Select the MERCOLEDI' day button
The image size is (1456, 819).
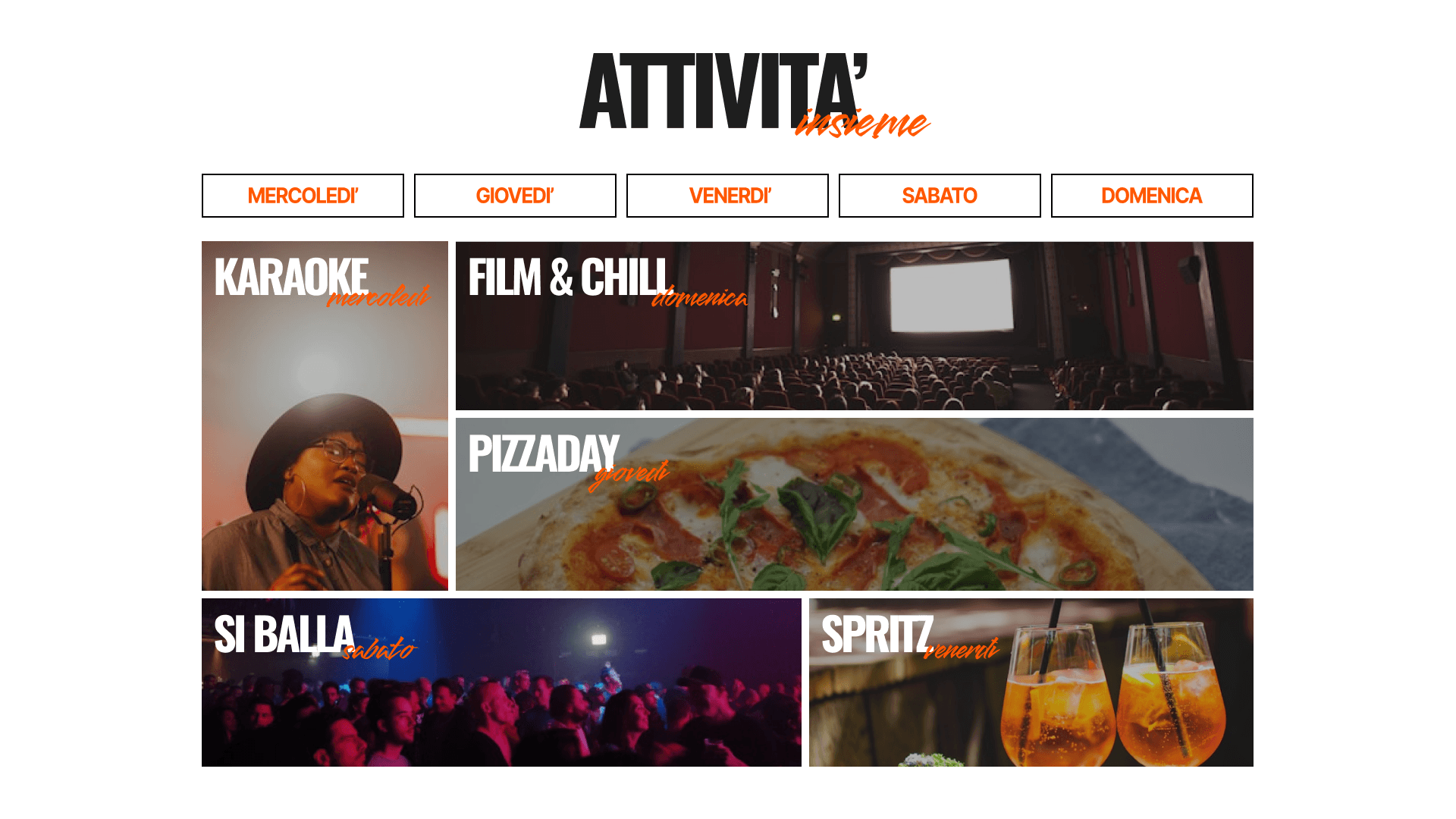pyautogui.click(x=303, y=196)
